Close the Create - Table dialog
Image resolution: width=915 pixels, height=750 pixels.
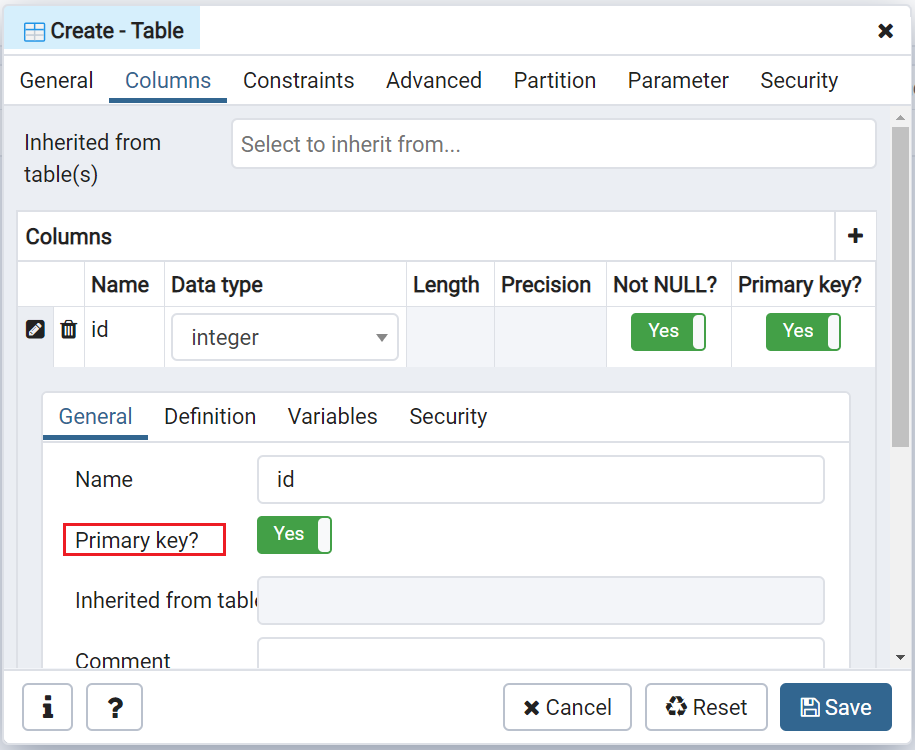tap(885, 31)
